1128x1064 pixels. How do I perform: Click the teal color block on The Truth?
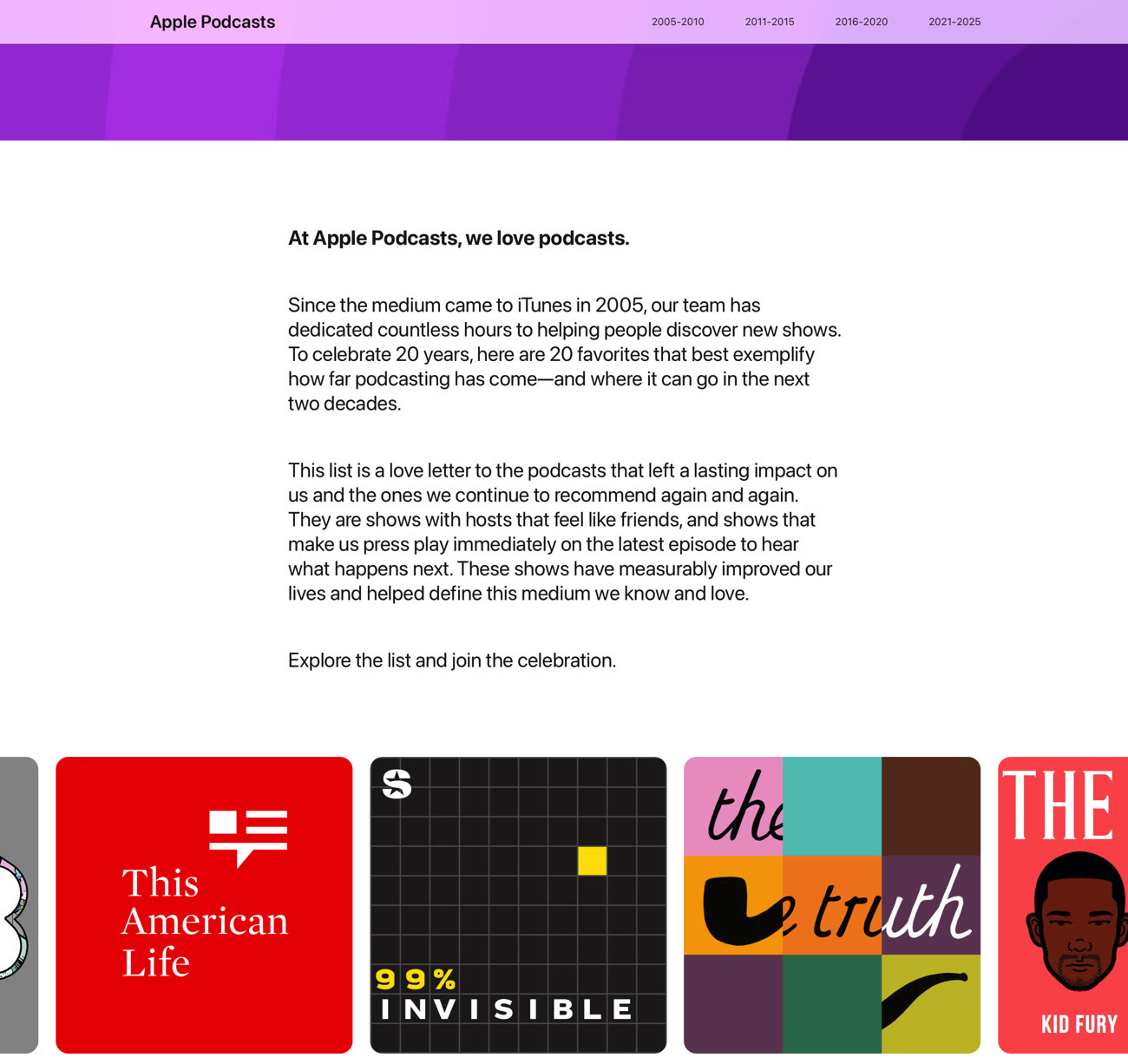(832, 806)
